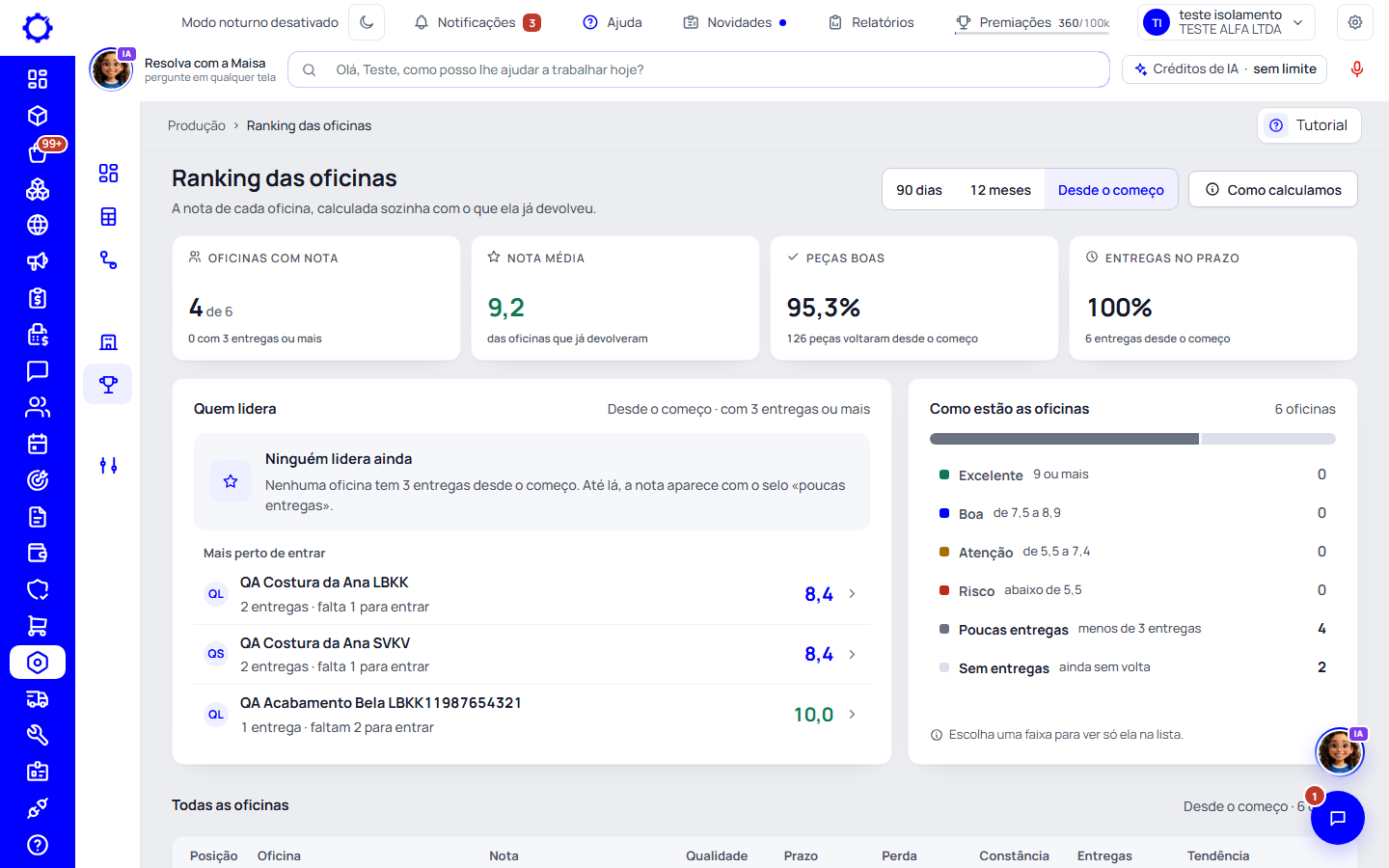Click the Nota column header
The height and width of the screenshot is (868, 1389).
(504, 855)
